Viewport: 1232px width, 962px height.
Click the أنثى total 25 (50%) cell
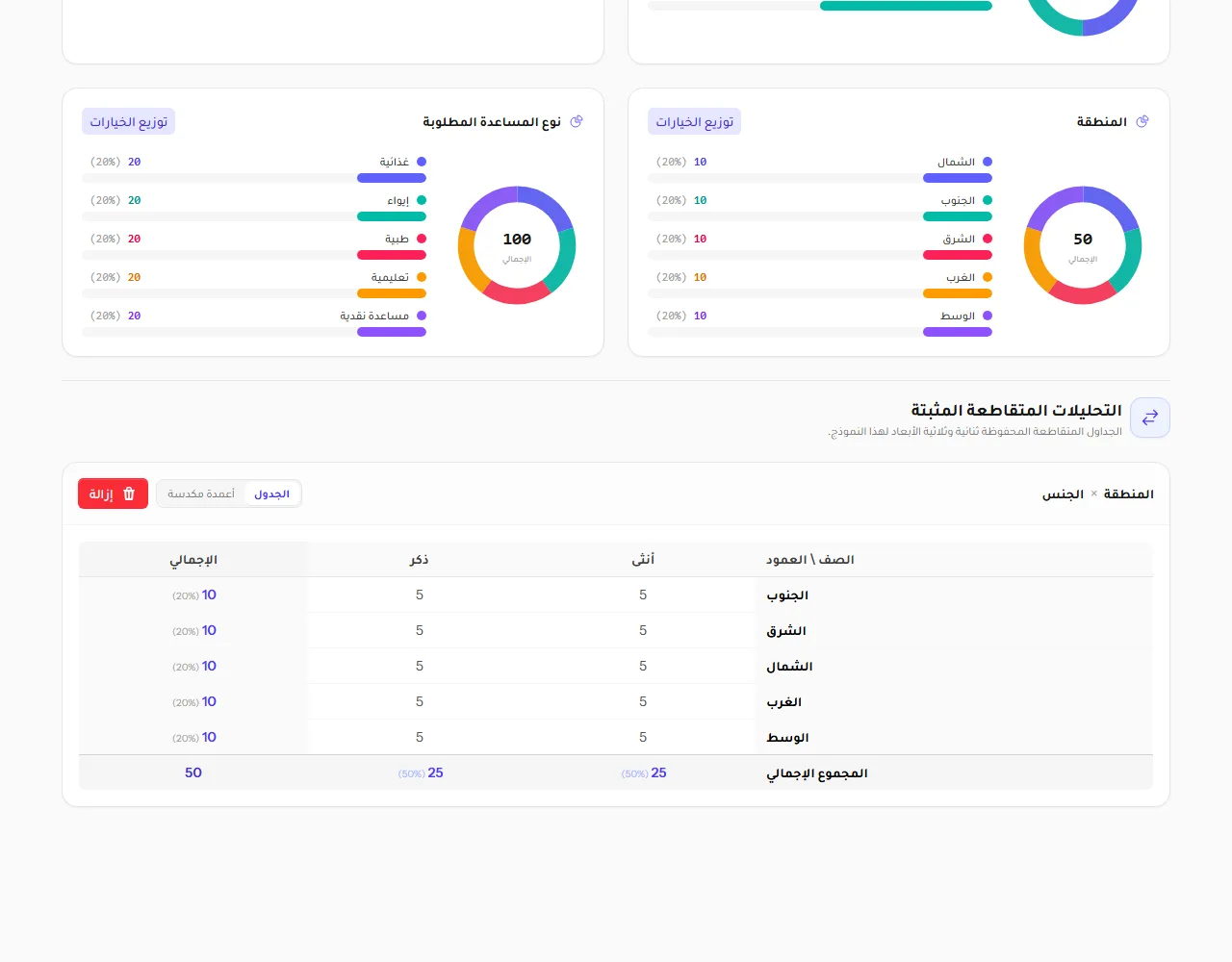pyautogui.click(x=644, y=772)
